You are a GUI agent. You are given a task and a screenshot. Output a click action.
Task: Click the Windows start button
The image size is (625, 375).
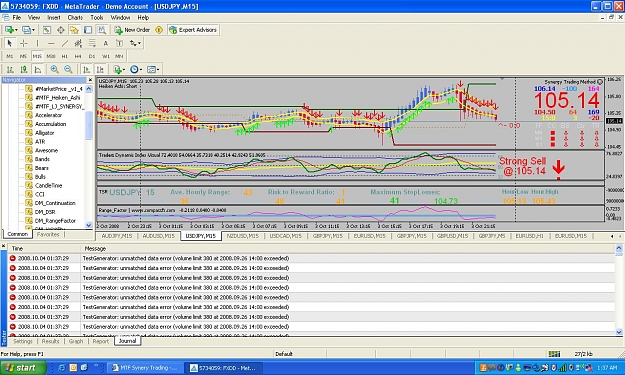tap(23, 367)
